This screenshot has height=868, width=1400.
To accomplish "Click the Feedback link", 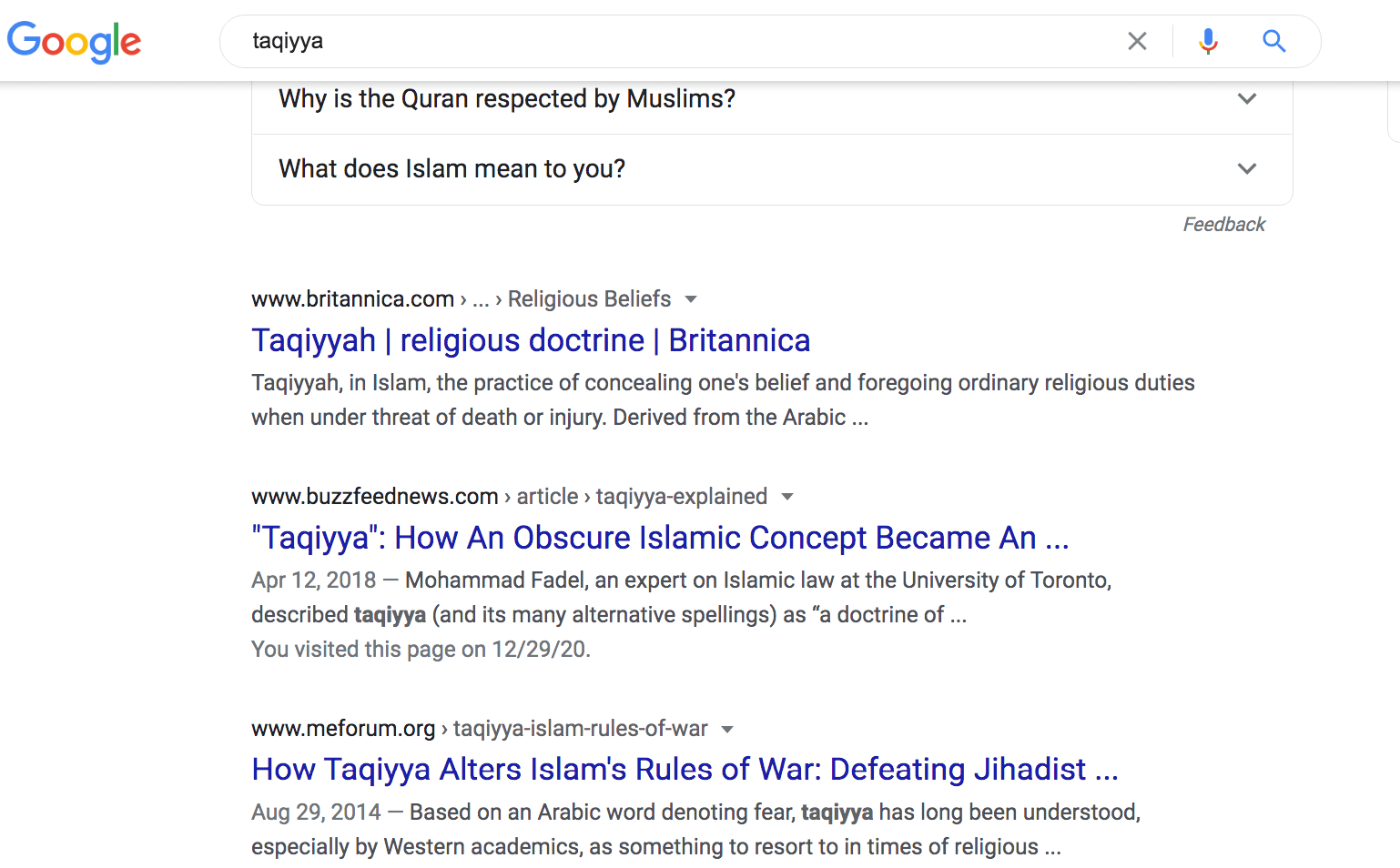I will pos(1223,225).
